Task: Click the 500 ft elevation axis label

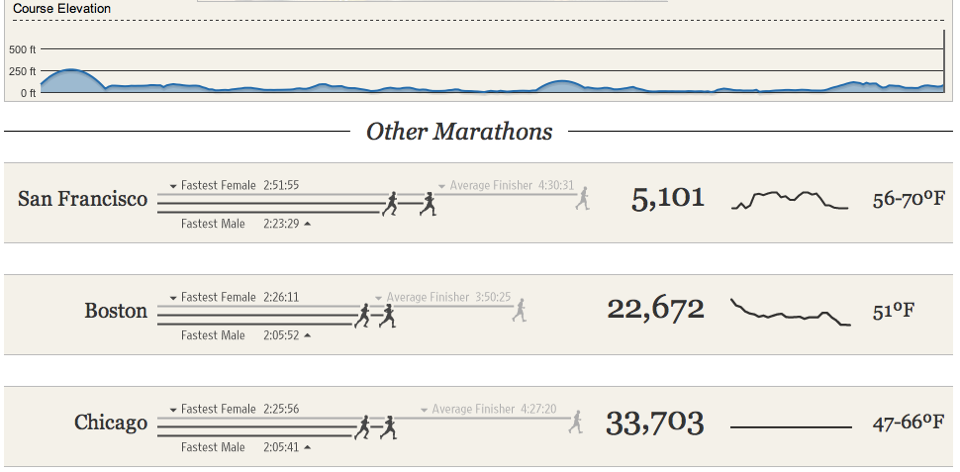Action: pos(23,49)
